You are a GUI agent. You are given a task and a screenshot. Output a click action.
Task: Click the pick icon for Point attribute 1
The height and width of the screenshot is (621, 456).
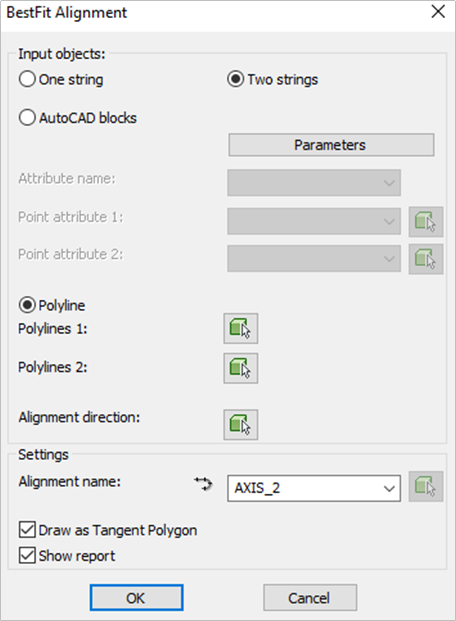coord(426,221)
